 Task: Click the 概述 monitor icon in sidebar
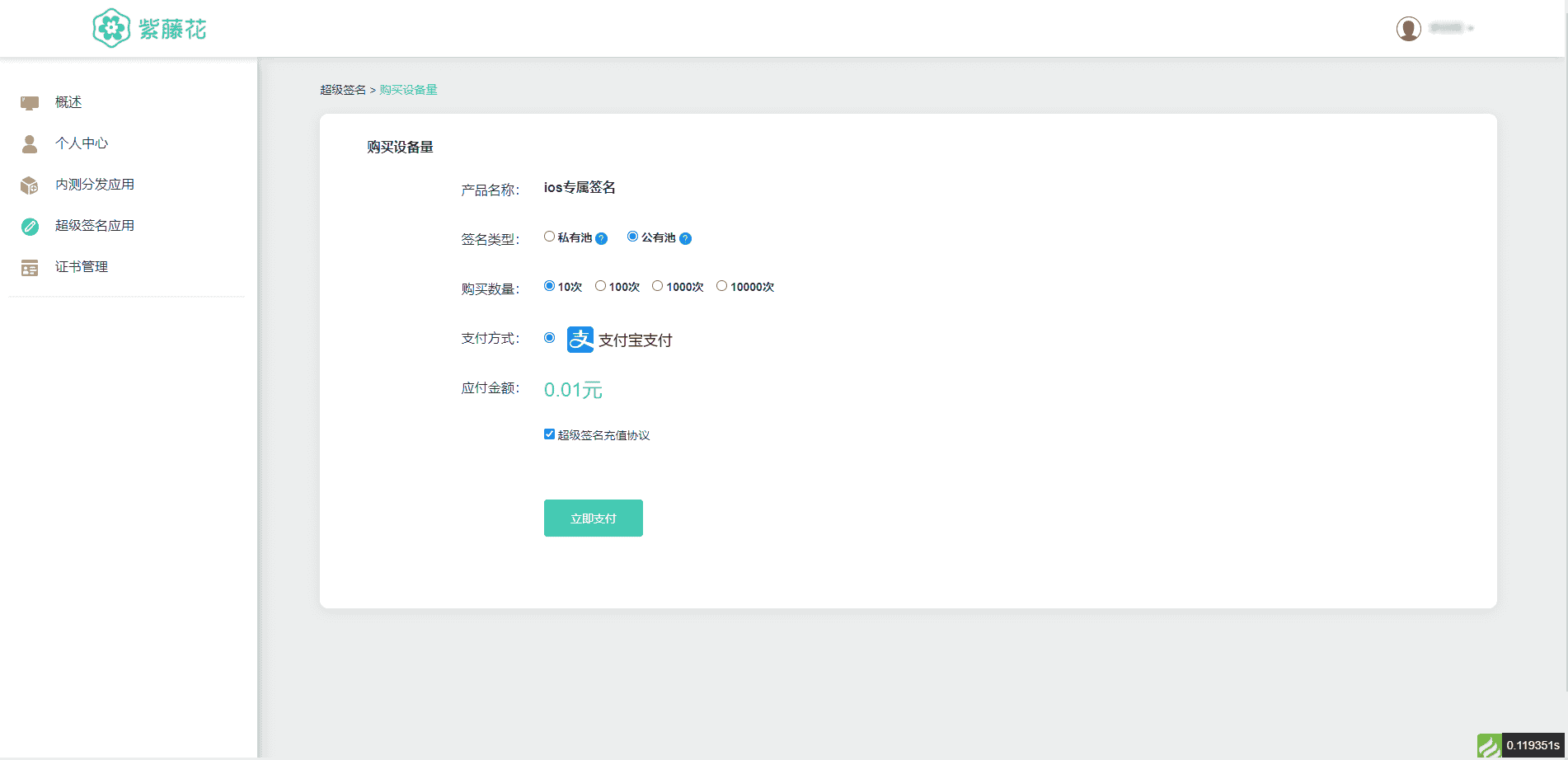30,103
